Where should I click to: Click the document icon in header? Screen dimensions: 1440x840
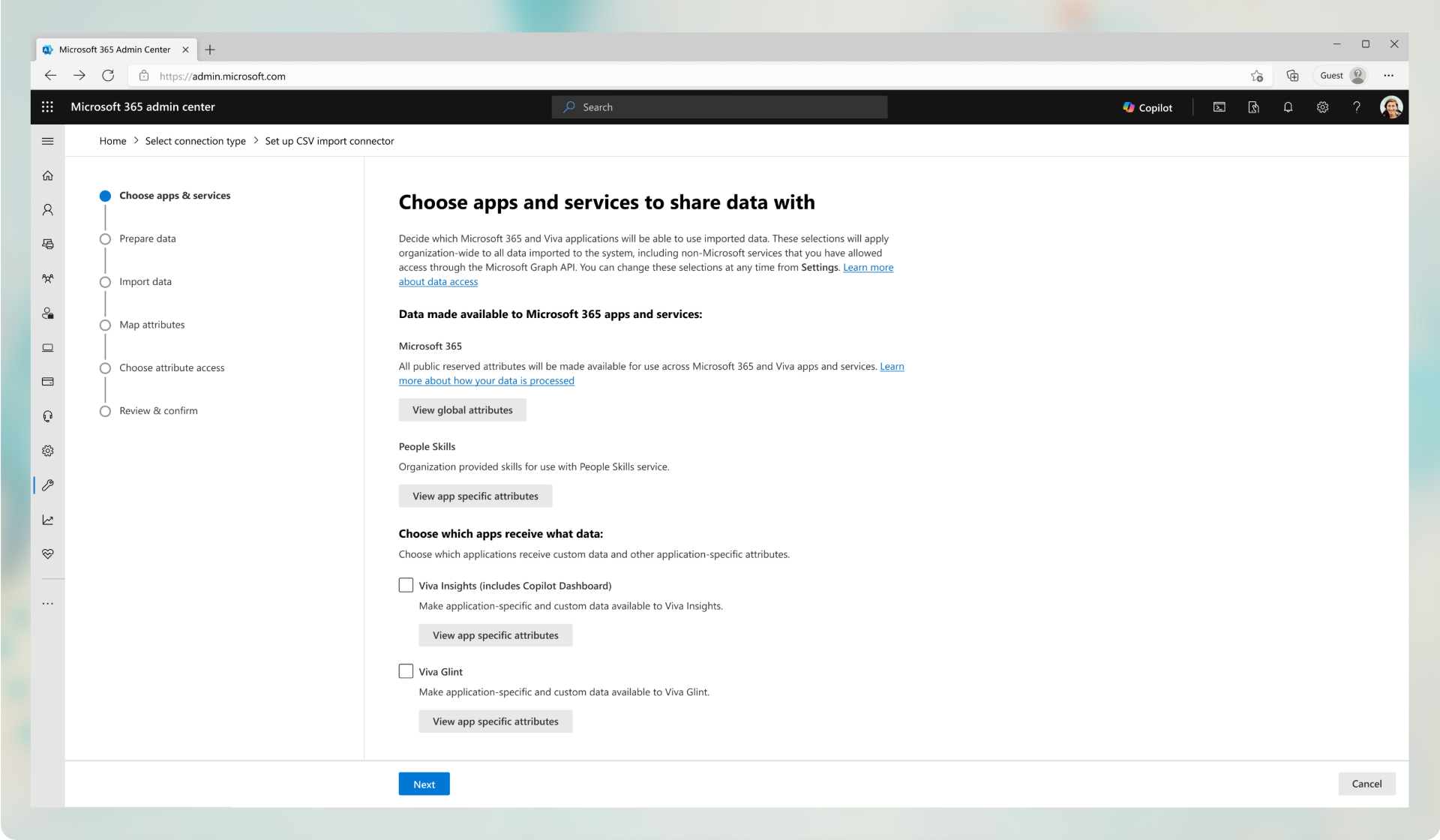click(x=1253, y=107)
